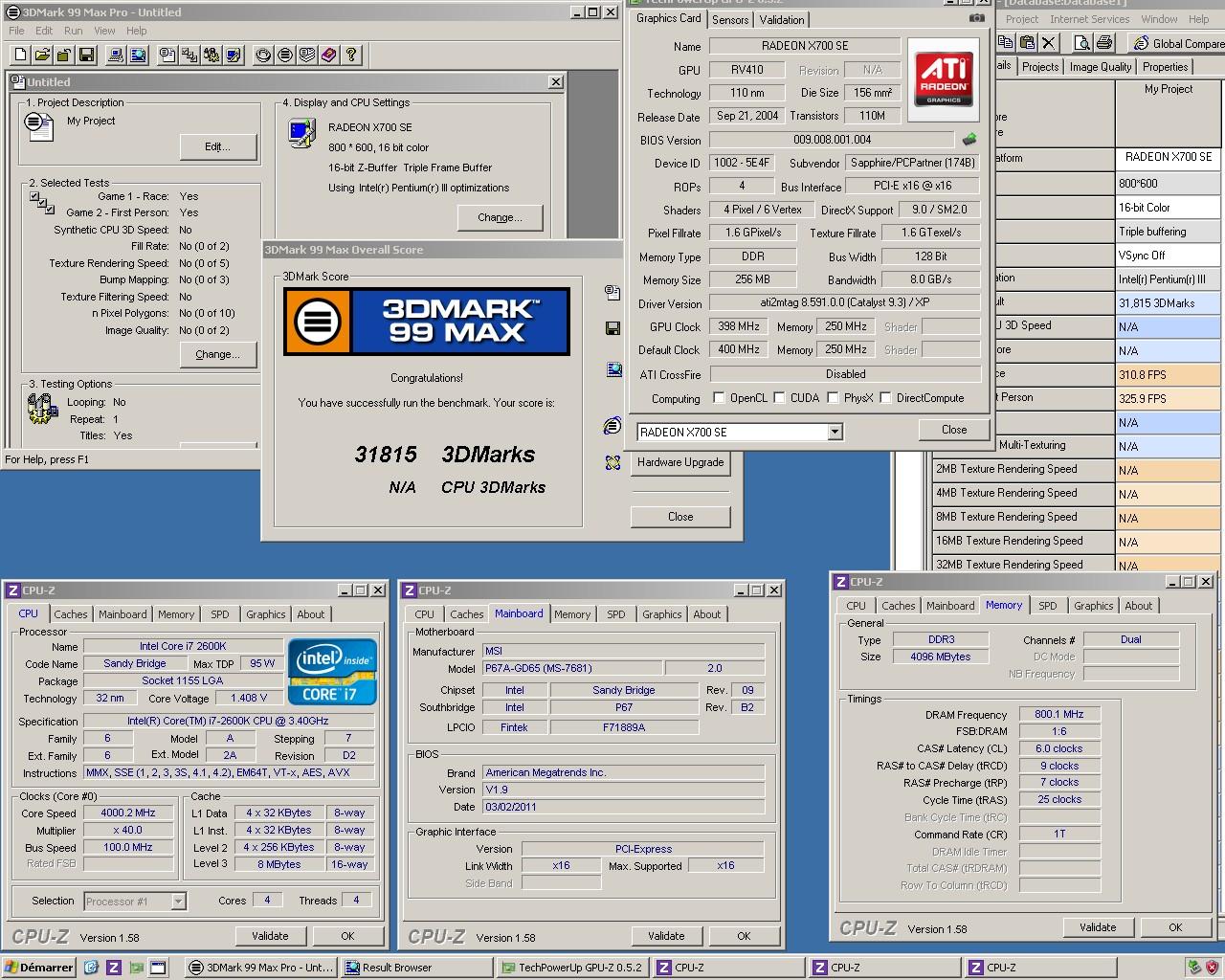
Task: Click the 310.8 FPS result cell
Action: (x=1169, y=375)
